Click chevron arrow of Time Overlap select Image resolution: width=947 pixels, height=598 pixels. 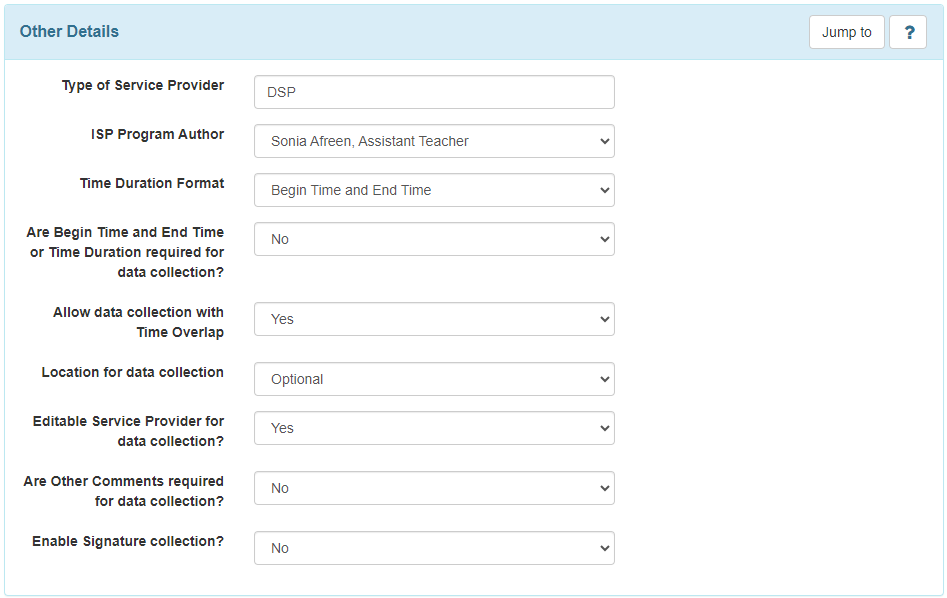point(605,320)
